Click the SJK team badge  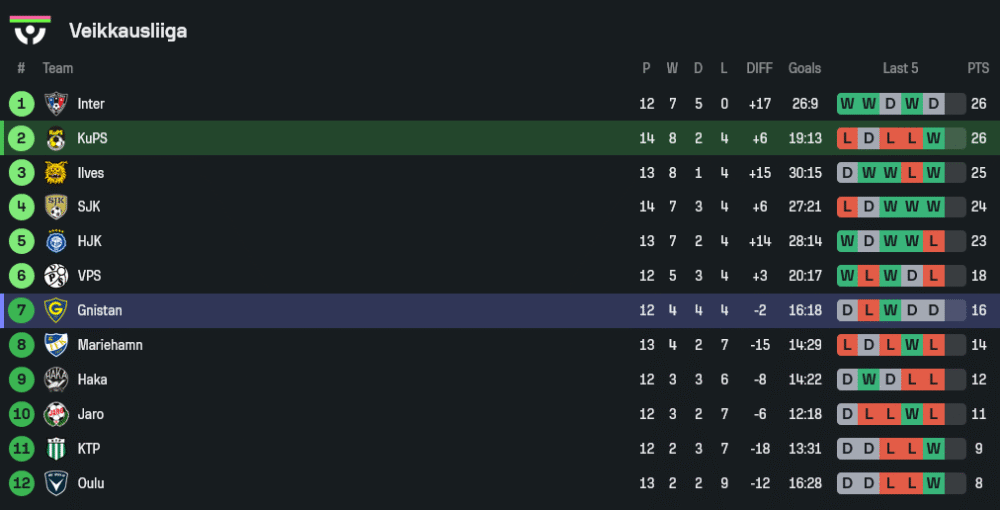(55, 207)
